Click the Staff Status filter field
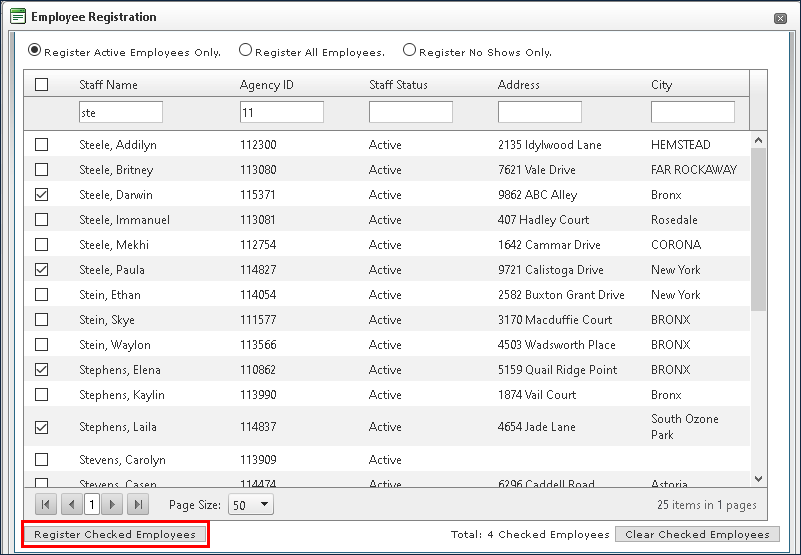Image resolution: width=801 pixels, height=555 pixels. pyautogui.click(x=410, y=113)
